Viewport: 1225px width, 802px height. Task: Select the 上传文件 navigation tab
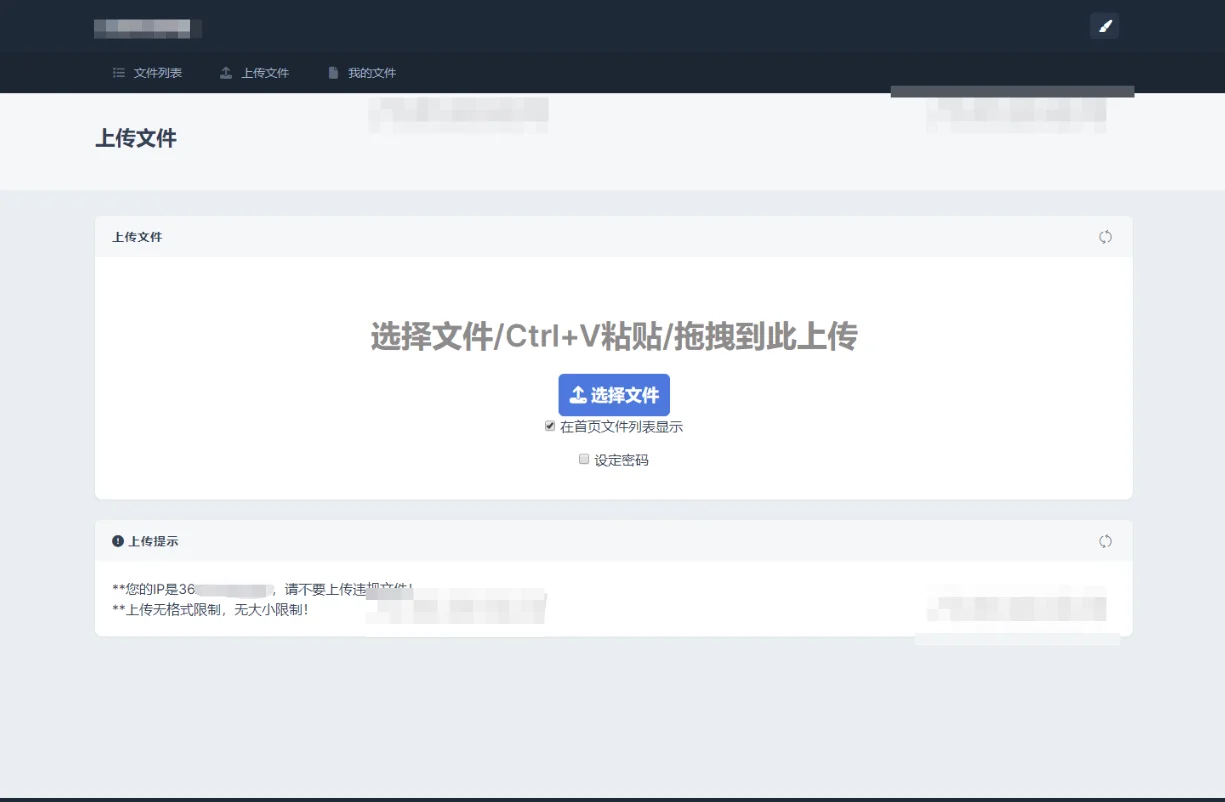[264, 72]
